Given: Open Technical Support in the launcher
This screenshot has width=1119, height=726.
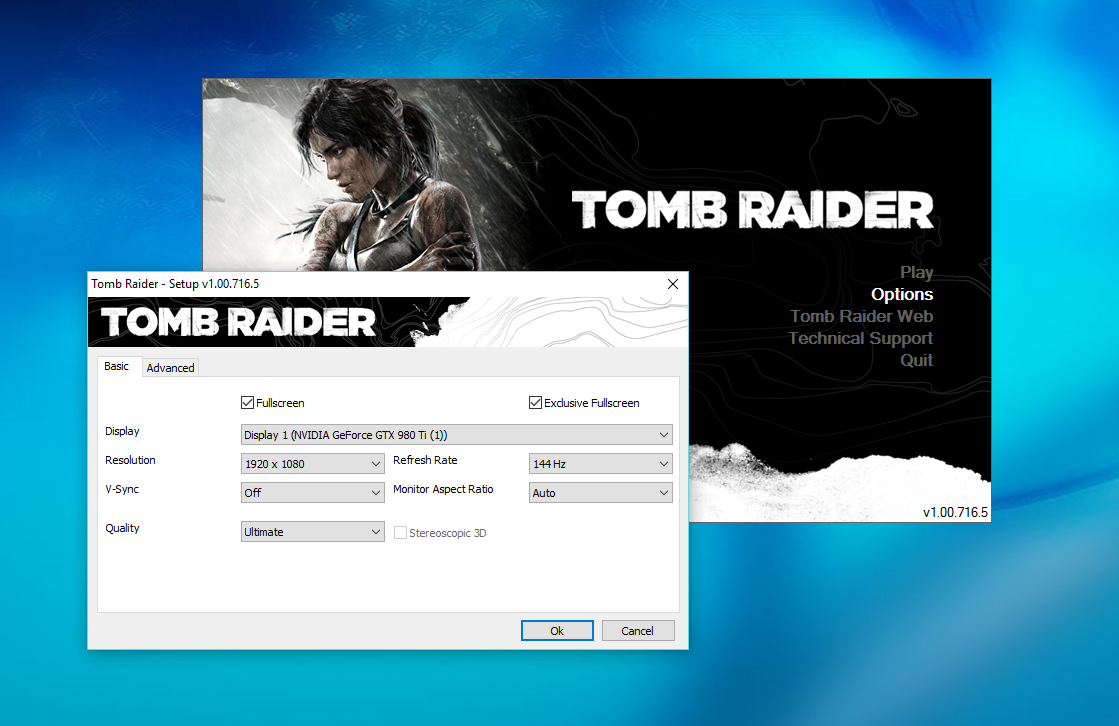Looking at the screenshot, I should [861, 338].
